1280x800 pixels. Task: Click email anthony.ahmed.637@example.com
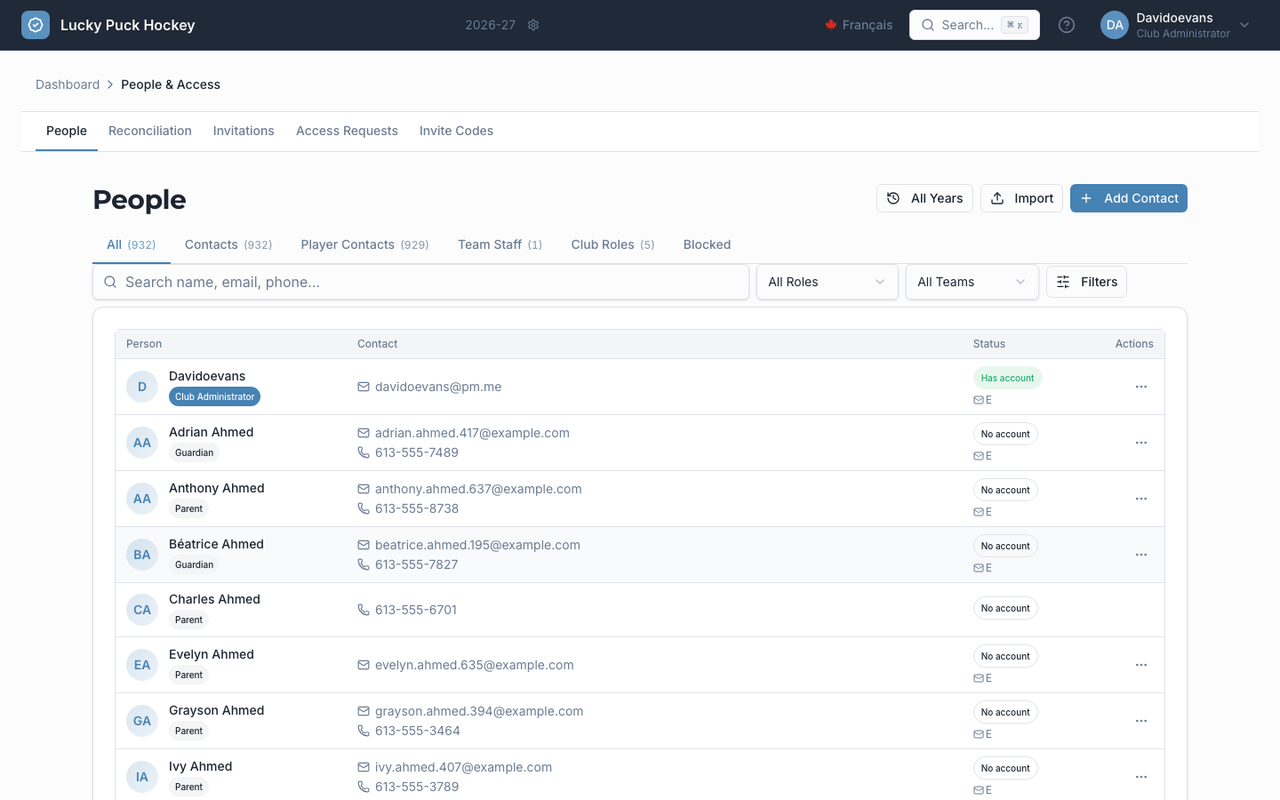[x=478, y=489]
